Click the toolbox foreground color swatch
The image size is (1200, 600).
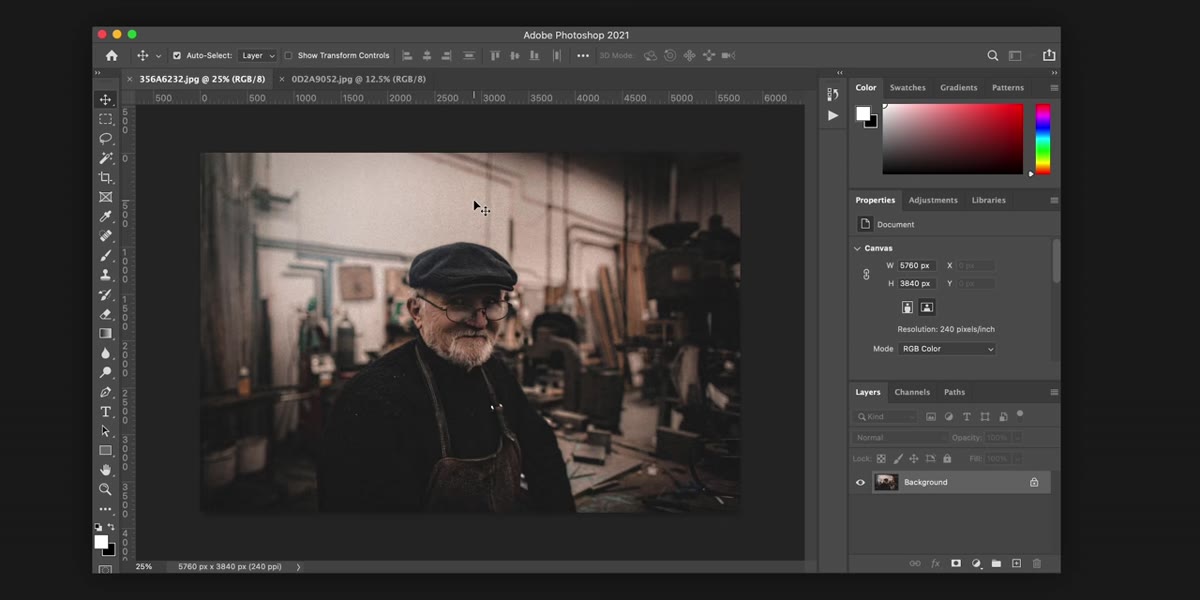click(101, 541)
